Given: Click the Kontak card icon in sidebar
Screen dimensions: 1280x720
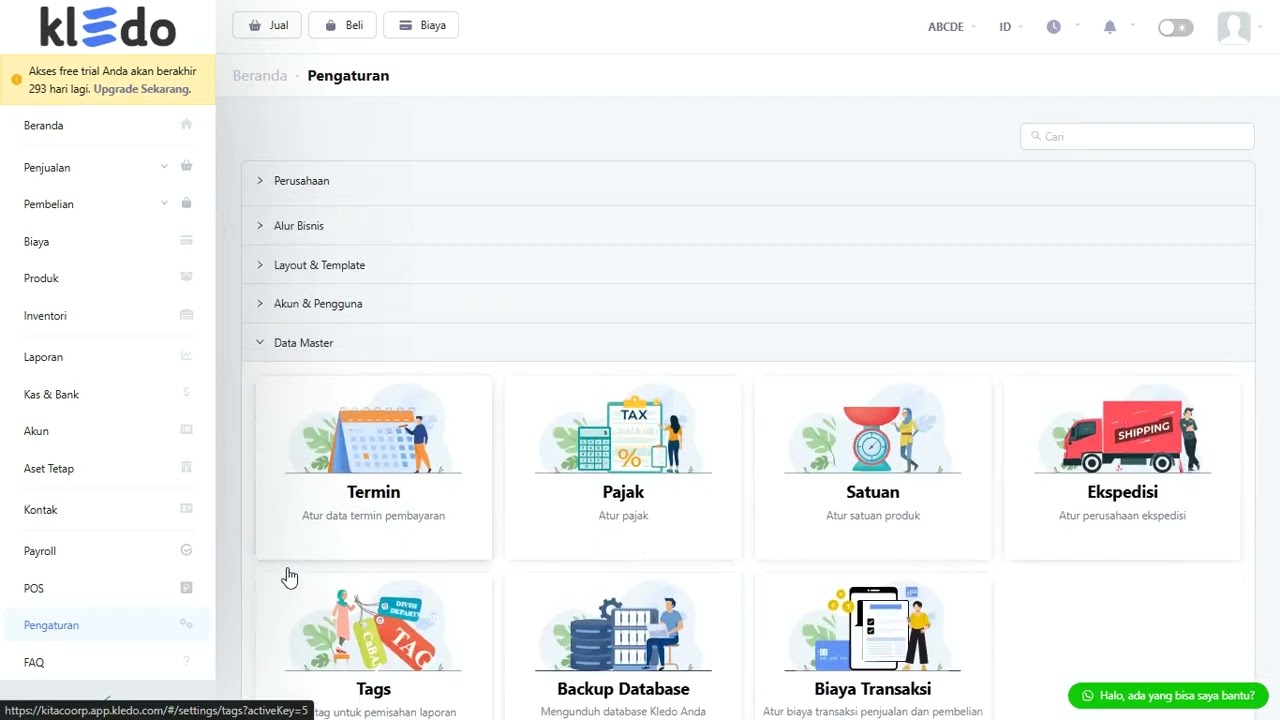Looking at the screenshot, I should (186, 509).
